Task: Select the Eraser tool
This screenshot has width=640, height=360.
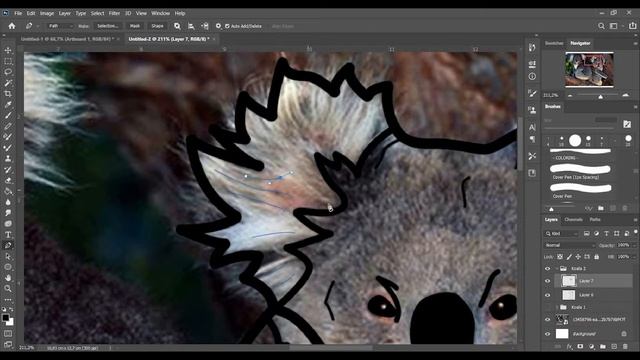Action: pyautogui.click(x=8, y=180)
